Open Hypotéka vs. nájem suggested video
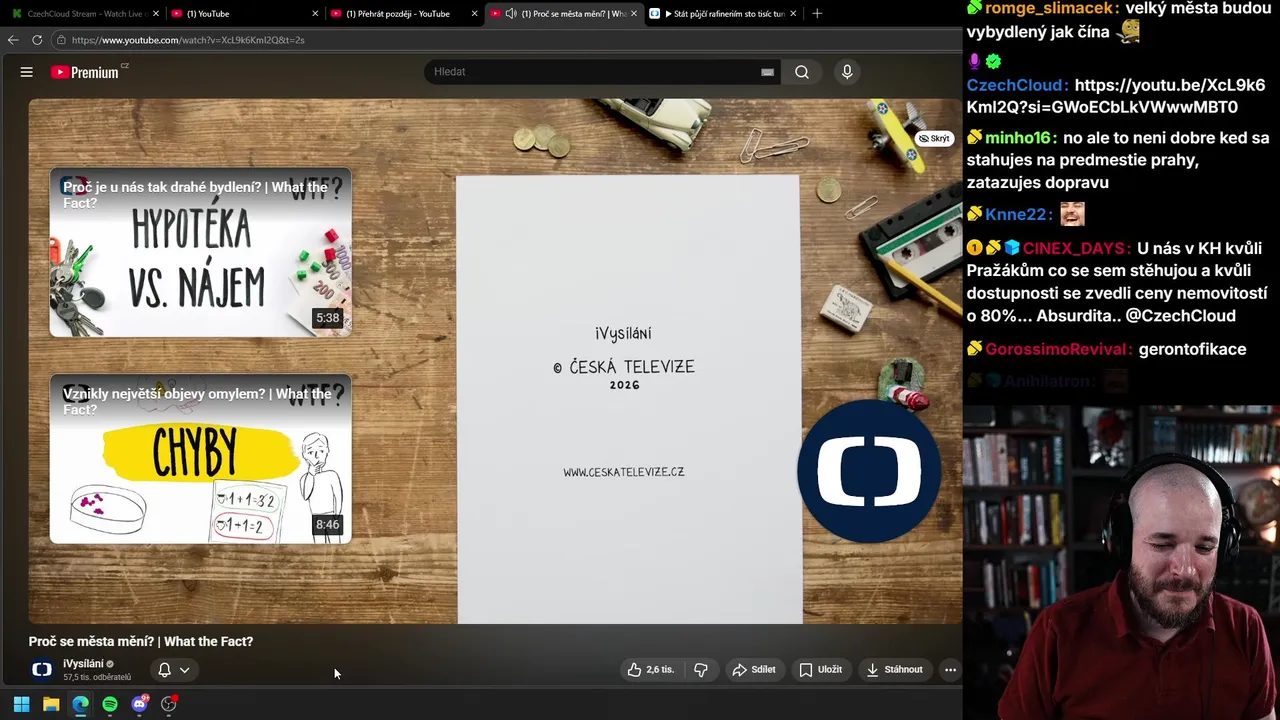Screen dimensions: 1280x720 200,253
